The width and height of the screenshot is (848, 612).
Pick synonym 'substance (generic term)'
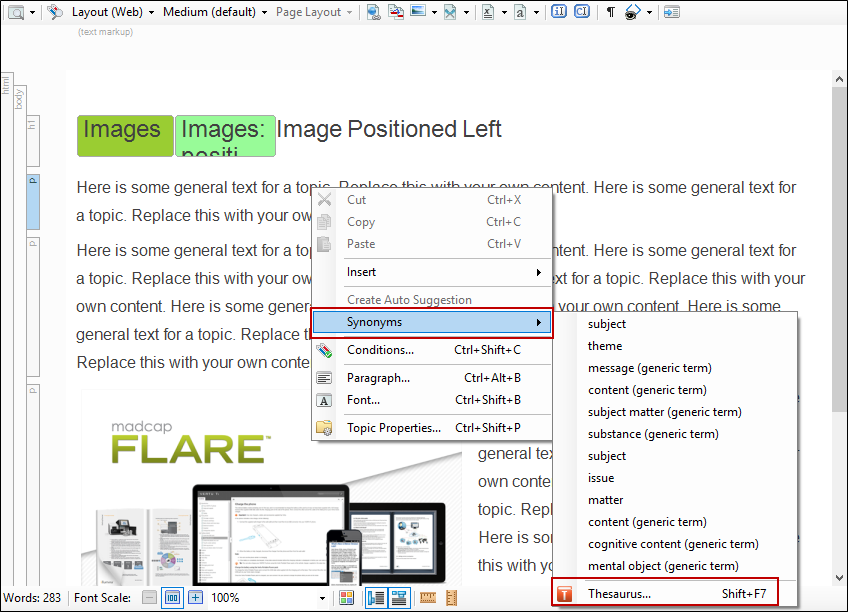674,434
